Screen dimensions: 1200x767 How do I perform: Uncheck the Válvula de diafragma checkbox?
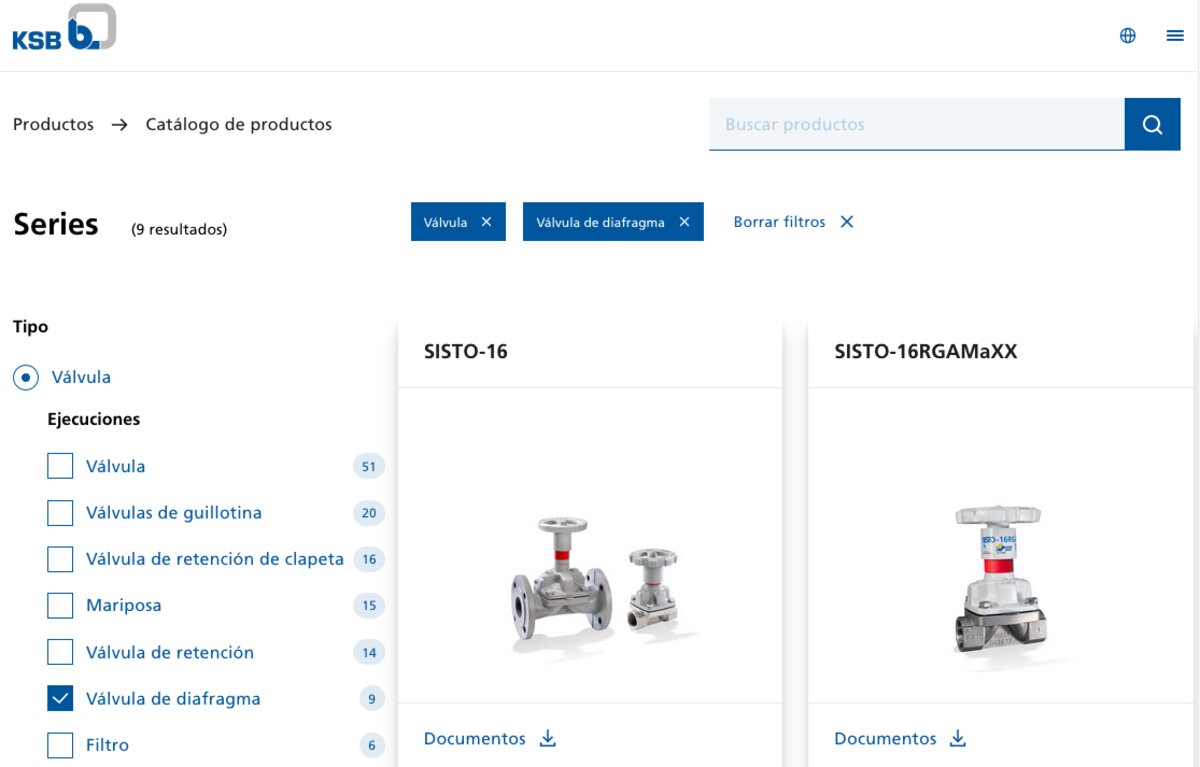coord(60,698)
